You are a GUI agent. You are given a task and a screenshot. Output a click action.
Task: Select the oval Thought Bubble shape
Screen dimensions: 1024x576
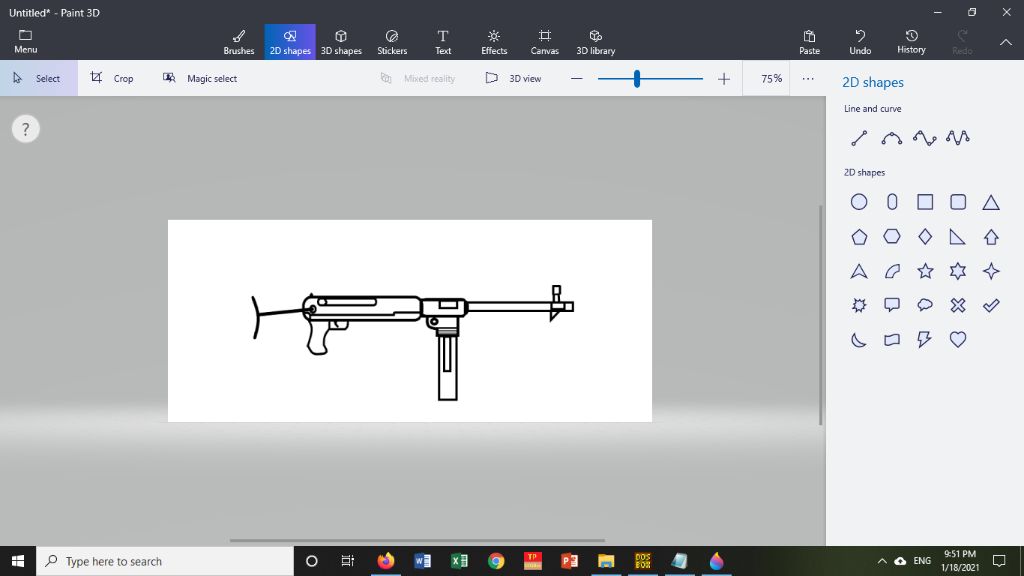click(925, 305)
